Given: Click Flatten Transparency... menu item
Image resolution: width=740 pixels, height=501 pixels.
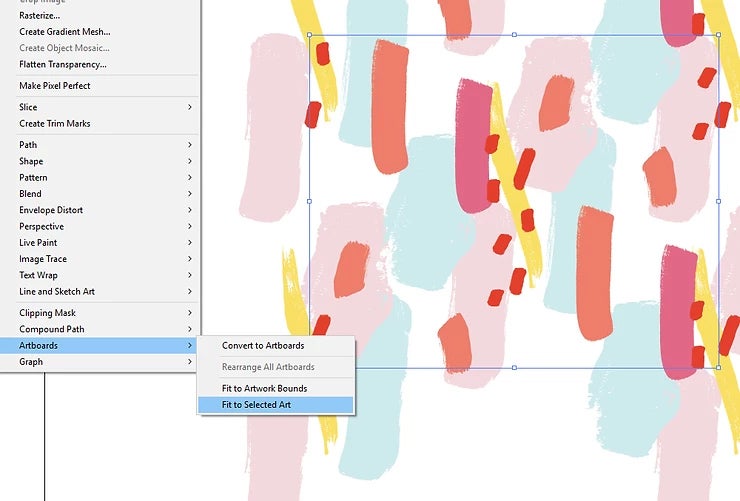Looking at the screenshot, I should 100,64.
